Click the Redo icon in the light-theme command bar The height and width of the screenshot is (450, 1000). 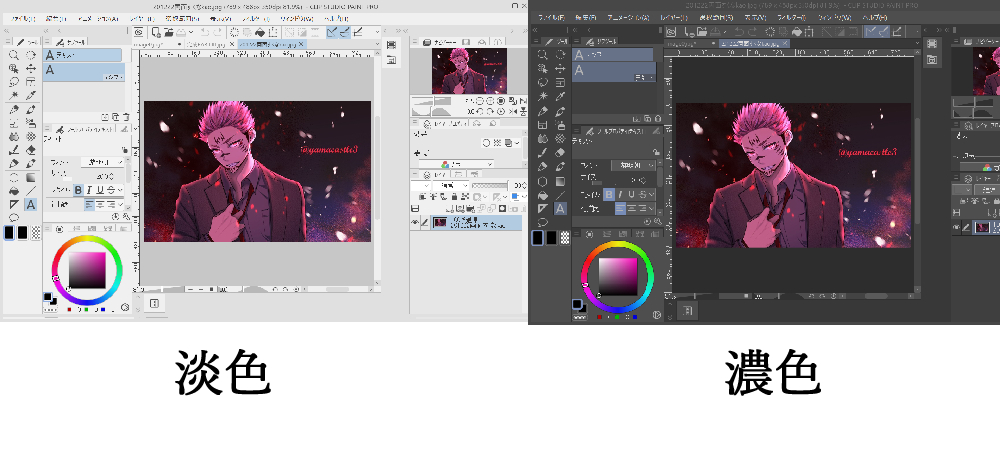[218, 32]
